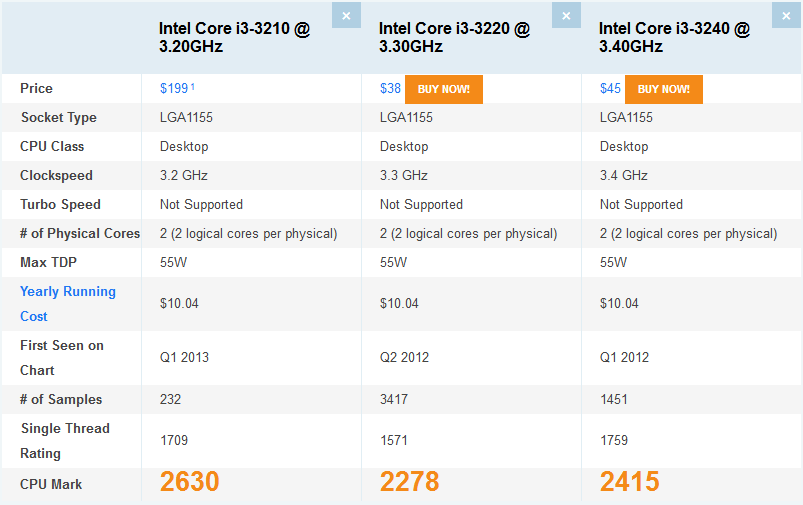
Task: Click the CPU Mark score 2630
Action: (x=189, y=482)
